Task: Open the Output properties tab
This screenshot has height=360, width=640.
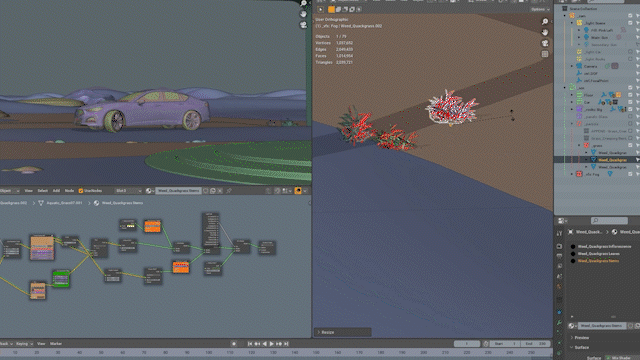Action: (x=559, y=256)
